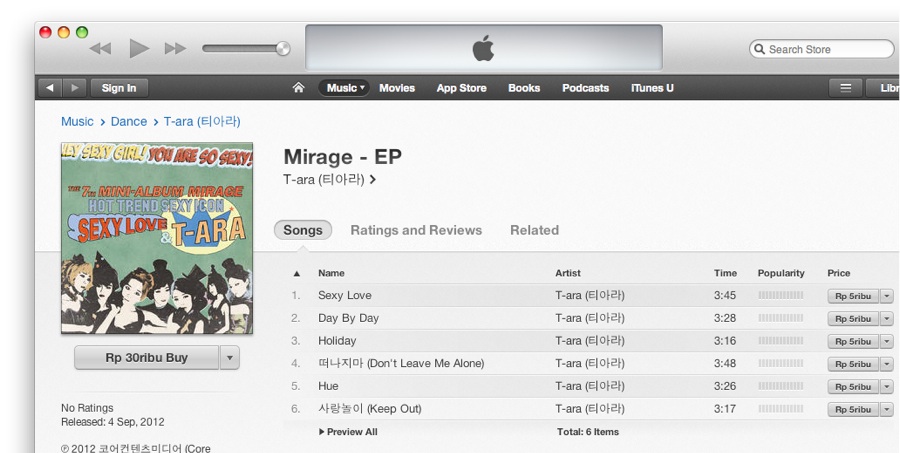Image resolution: width=900 pixels, height=453 pixels.
Task: Open price dropdown arrow for Holiday
Action: tap(887, 342)
